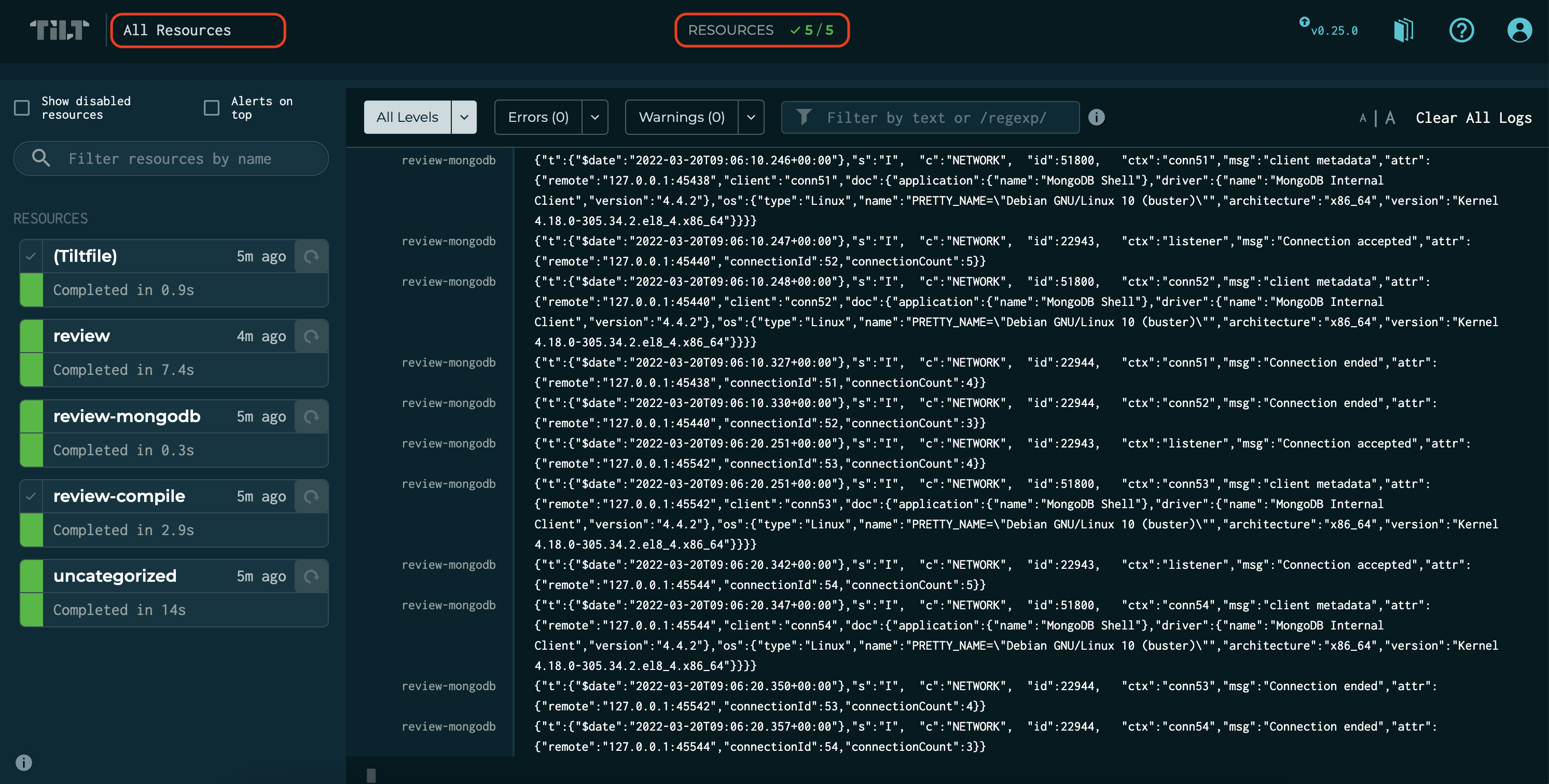The width and height of the screenshot is (1549, 784).
Task: Trigger an update on the review resource
Action: (311, 336)
